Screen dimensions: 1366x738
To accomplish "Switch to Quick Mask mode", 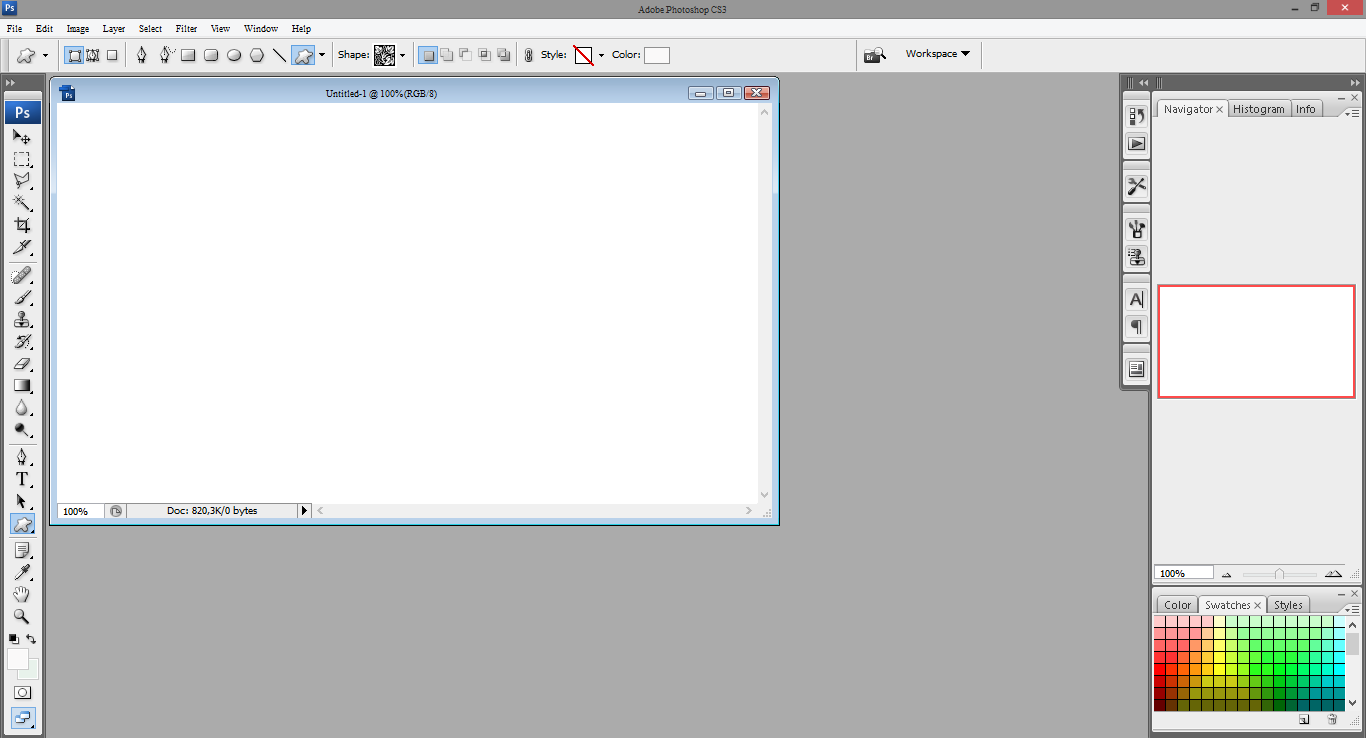I will point(22,692).
